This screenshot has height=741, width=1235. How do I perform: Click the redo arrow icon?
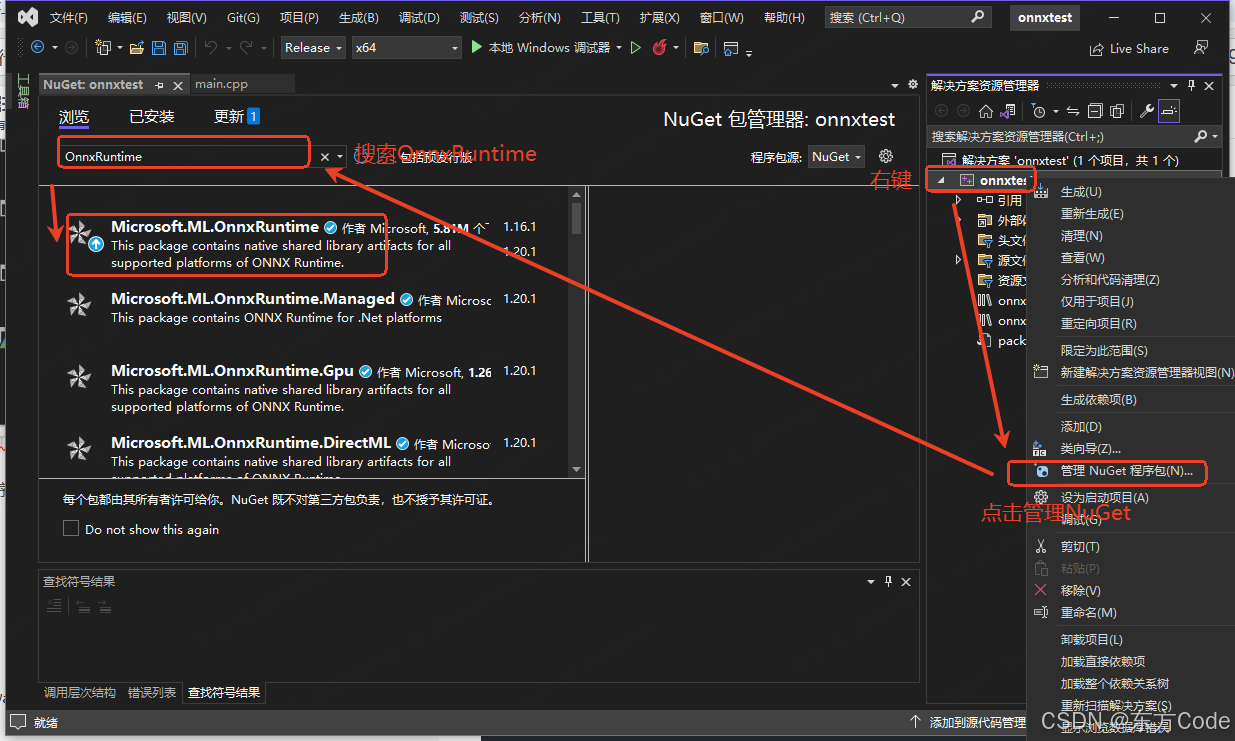[x=246, y=47]
